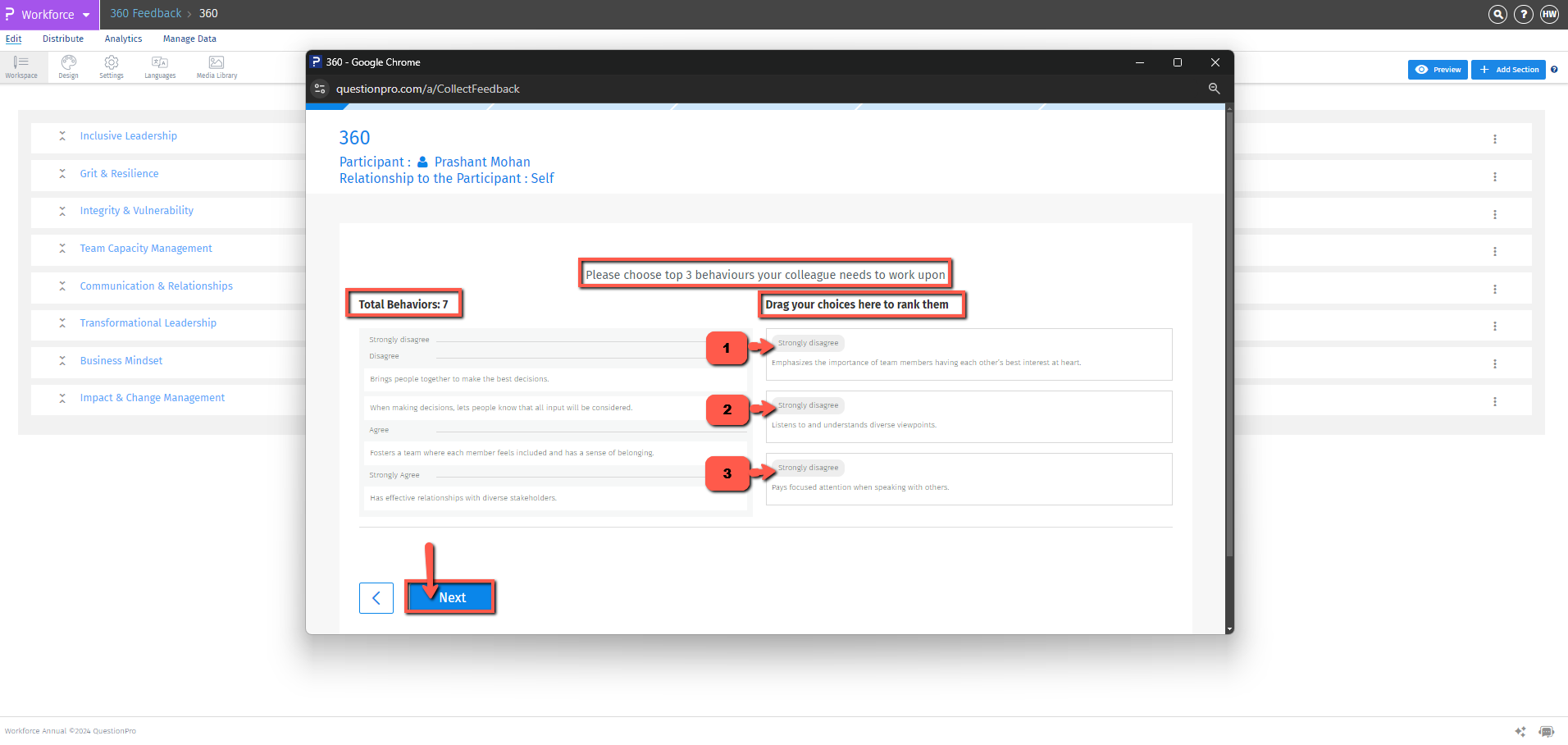Switch to the Edit tab
Screen dimensions: 1568x745
[x=14, y=39]
